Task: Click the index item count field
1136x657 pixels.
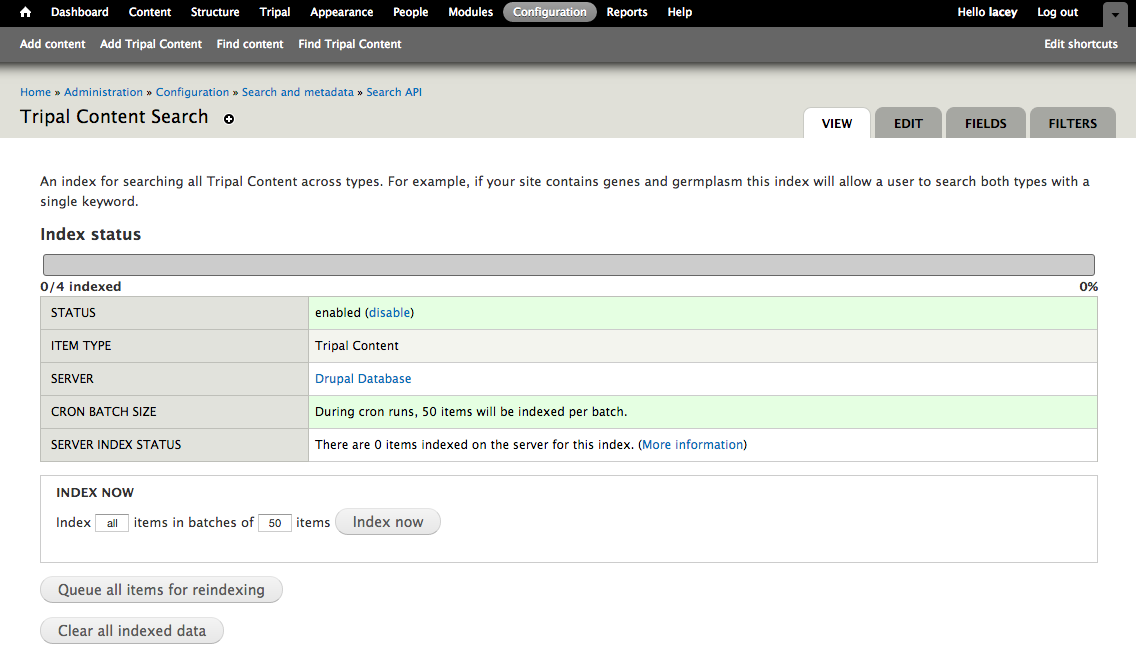Action: 112,523
